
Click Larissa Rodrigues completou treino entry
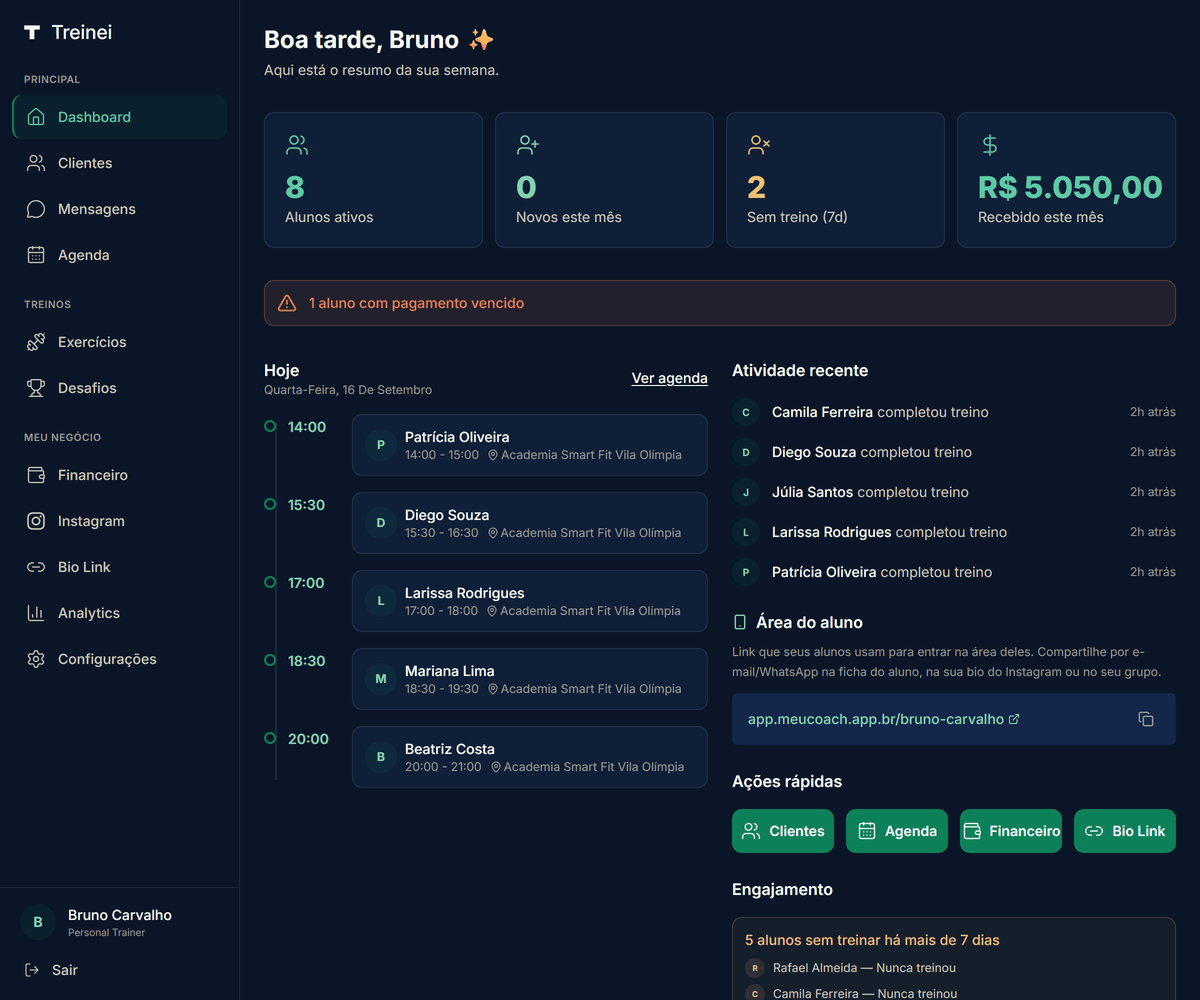point(954,532)
